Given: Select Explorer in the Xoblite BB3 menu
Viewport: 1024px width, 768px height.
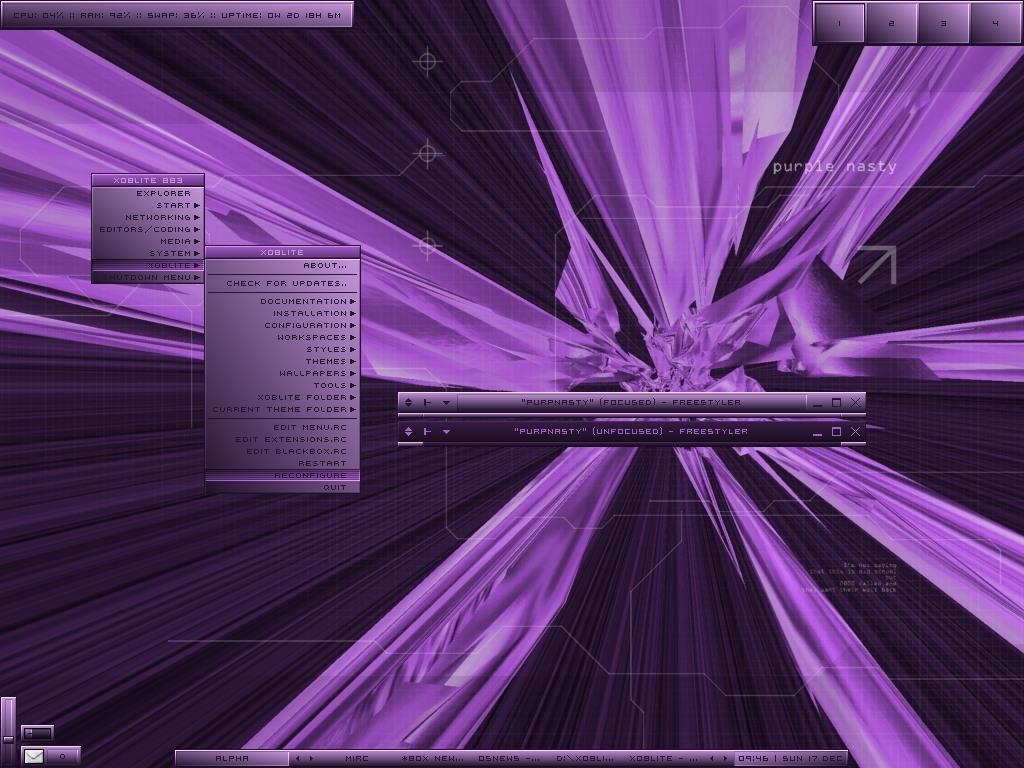Looking at the screenshot, I should [x=148, y=193].
